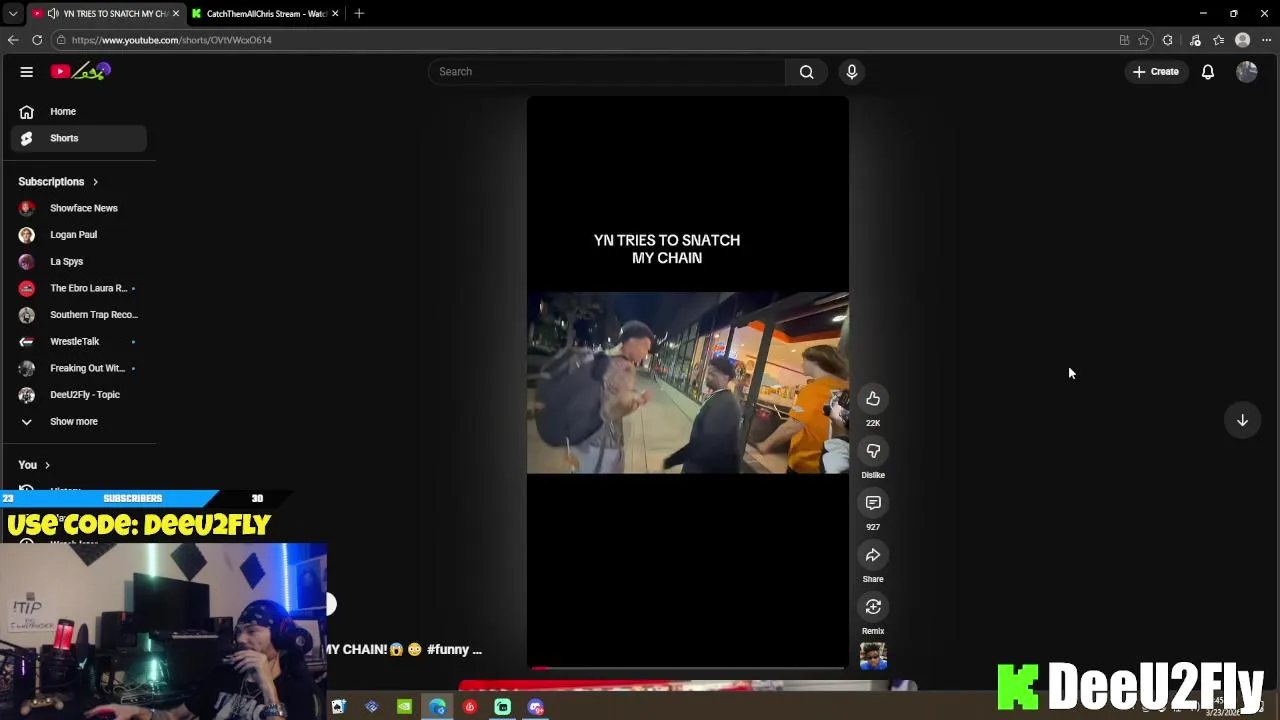Open the media control music icon
The width and height of the screenshot is (1280, 720).
tap(1195, 40)
